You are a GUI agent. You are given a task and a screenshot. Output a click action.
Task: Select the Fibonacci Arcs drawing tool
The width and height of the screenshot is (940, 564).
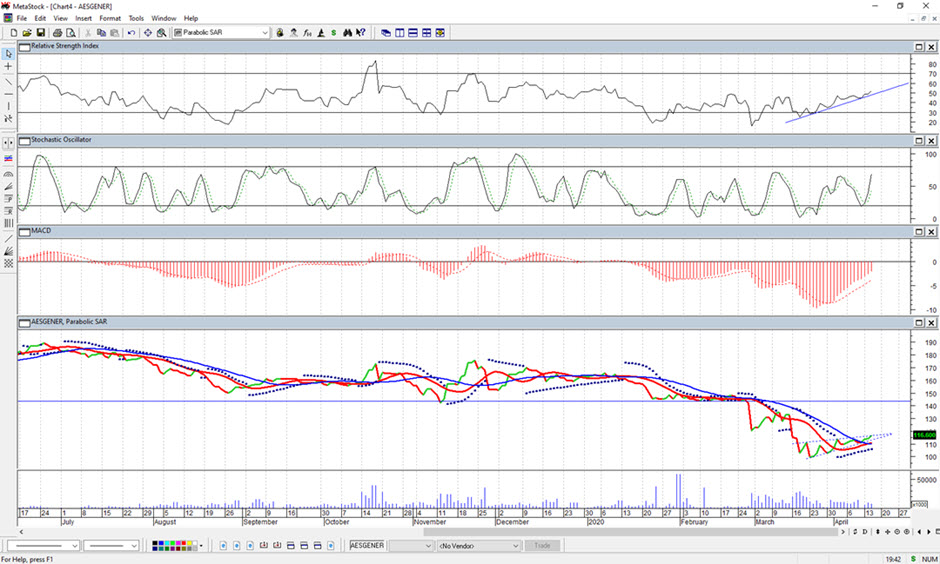(x=9, y=172)
